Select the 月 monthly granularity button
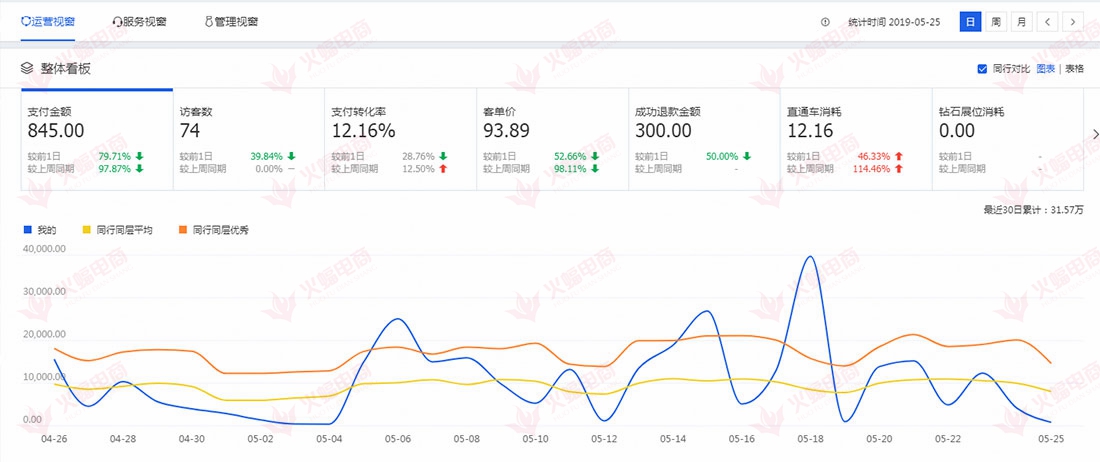Image resolution: width=1100 pixels, height=462 pixels. pos(1021,21)
